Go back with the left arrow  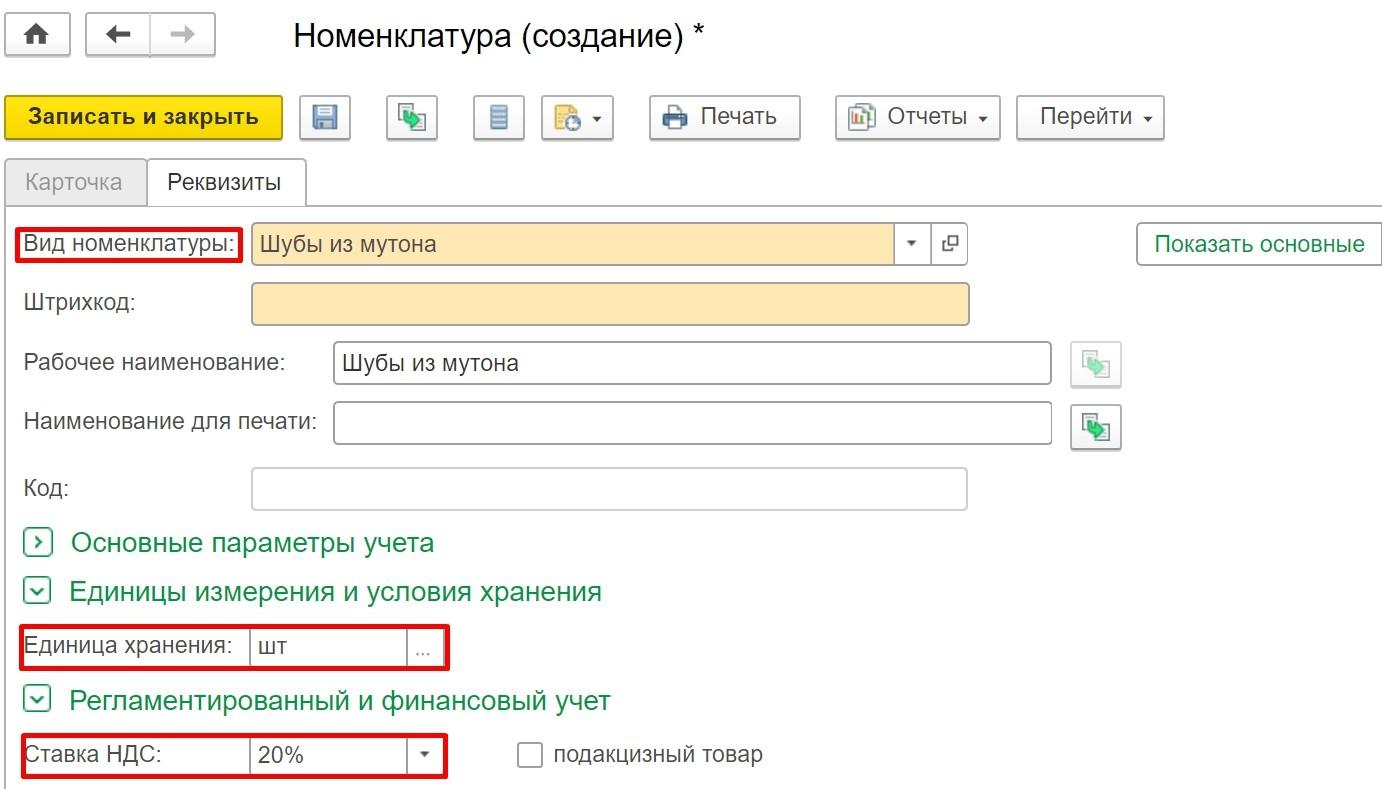[118, 35]
